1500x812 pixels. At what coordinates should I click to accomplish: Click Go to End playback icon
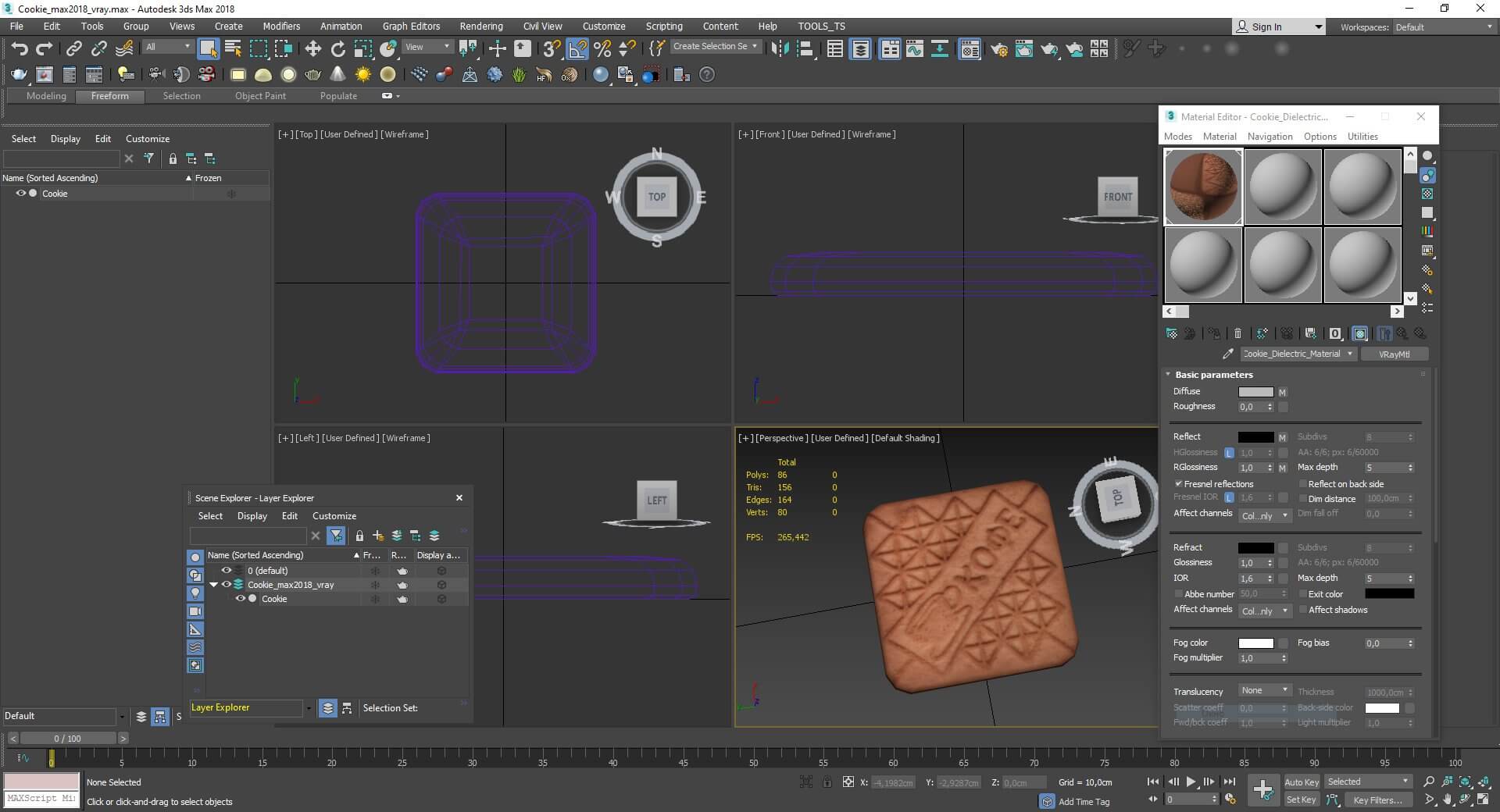tap(1229, 782)
